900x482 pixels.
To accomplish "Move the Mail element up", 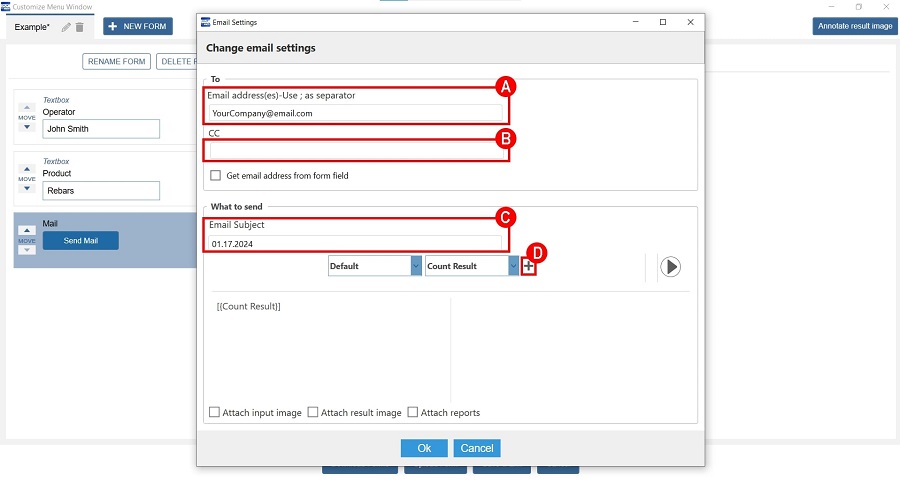I will tap(27, 230).
